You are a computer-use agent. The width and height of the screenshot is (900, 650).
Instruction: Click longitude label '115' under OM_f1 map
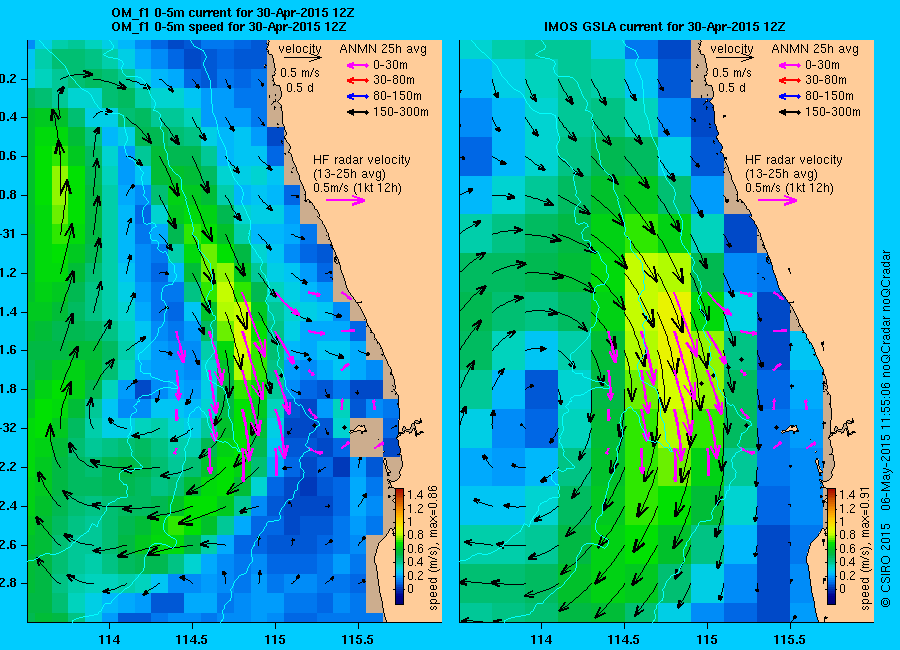coord(275,640)
